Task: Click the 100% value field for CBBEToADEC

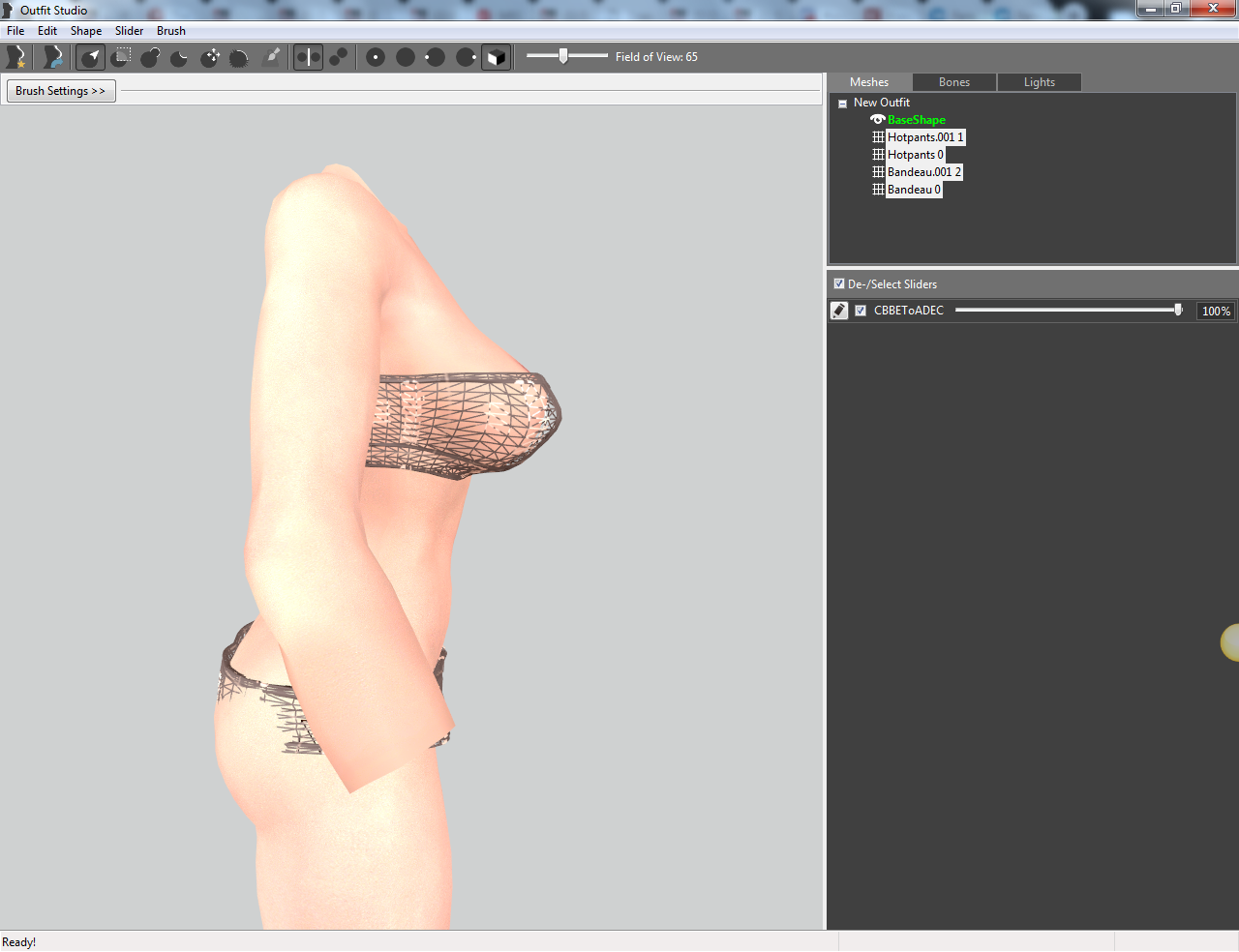Action: pos(1216,311)
